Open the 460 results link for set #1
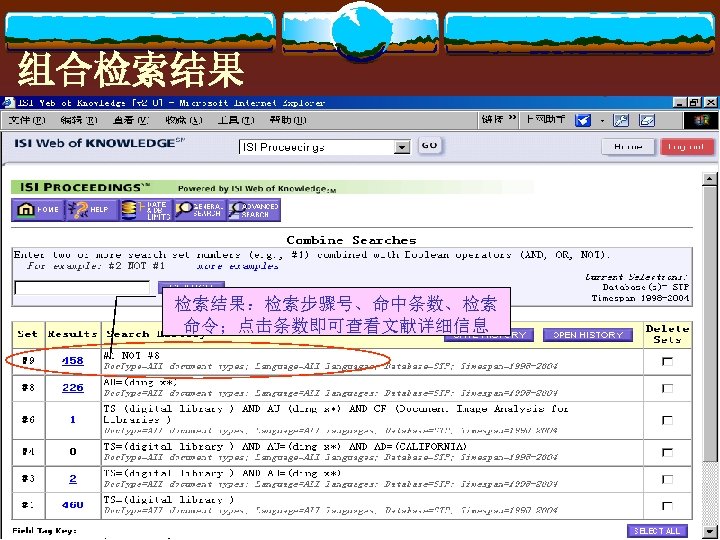 point(73,505)
